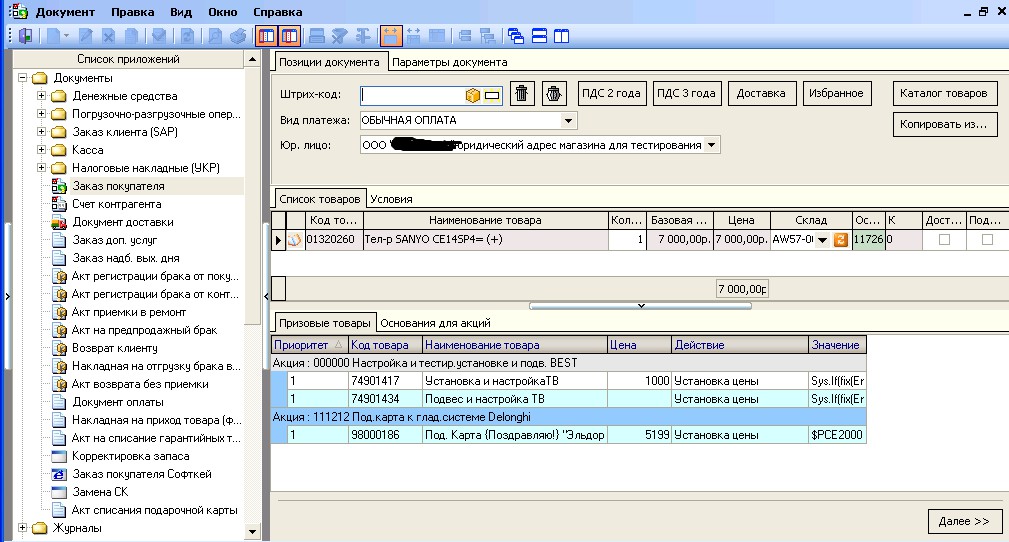The width and height of the screenshot is (1009, 542).
Task: Switch to Параметры документа tab
Action: [449, 62]
